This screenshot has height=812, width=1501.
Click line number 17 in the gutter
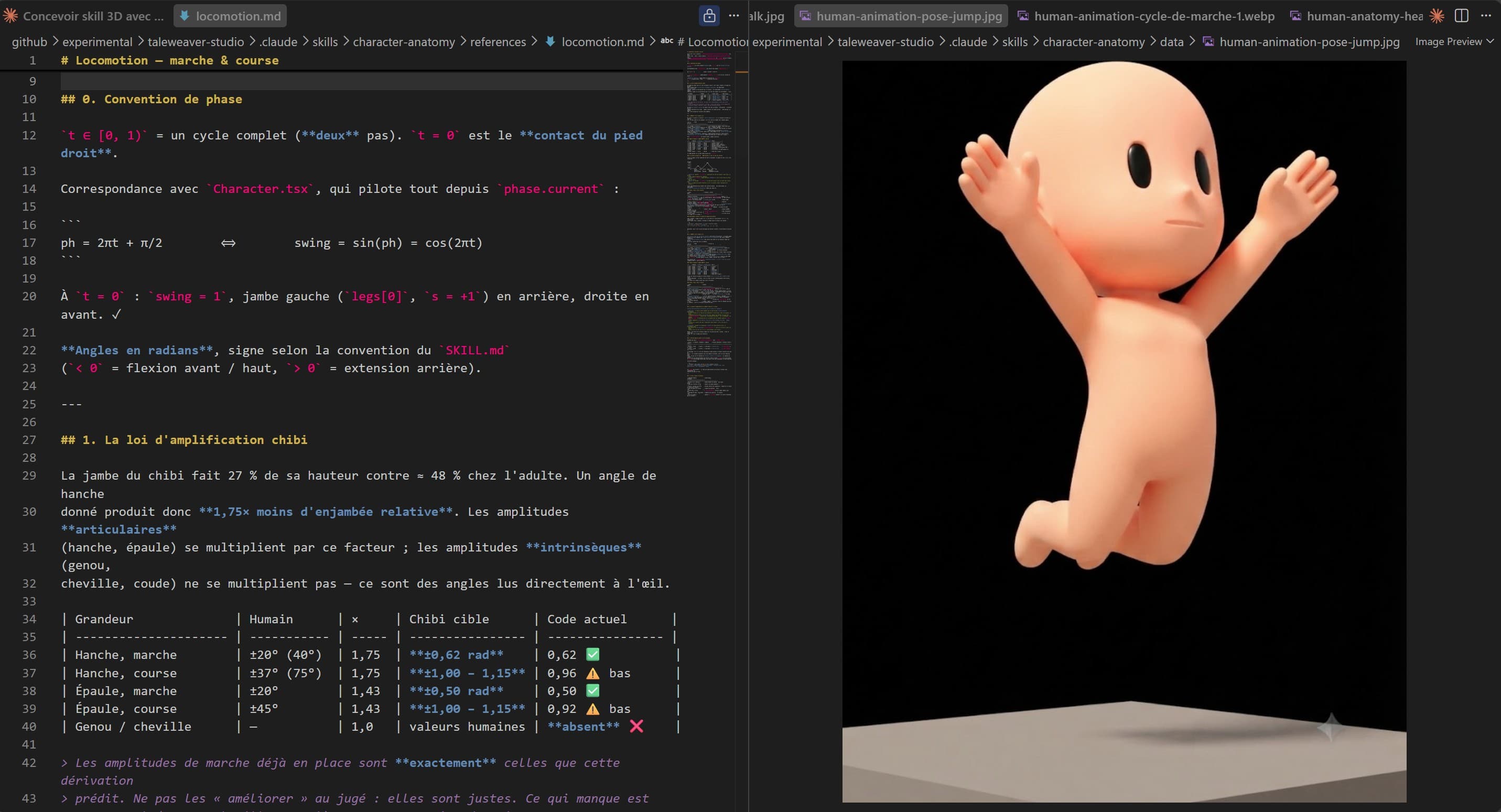point(29,243)
